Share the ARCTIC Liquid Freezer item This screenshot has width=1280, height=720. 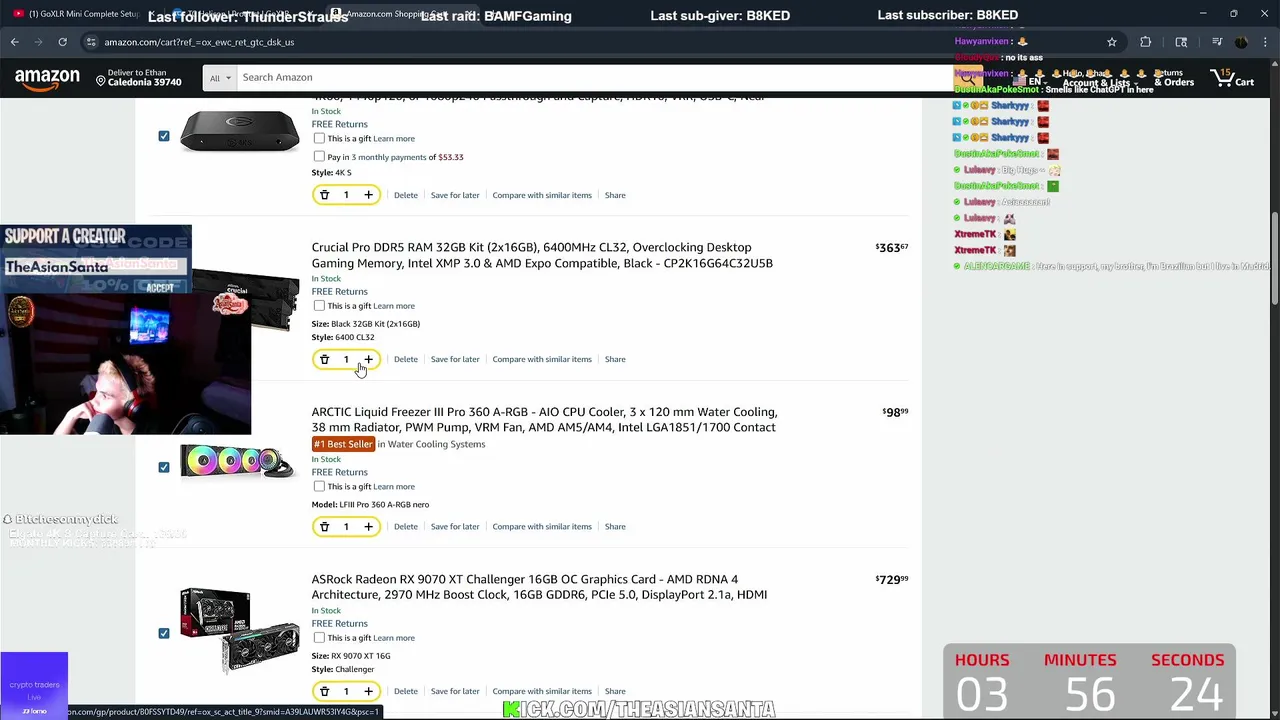point(615,527)
